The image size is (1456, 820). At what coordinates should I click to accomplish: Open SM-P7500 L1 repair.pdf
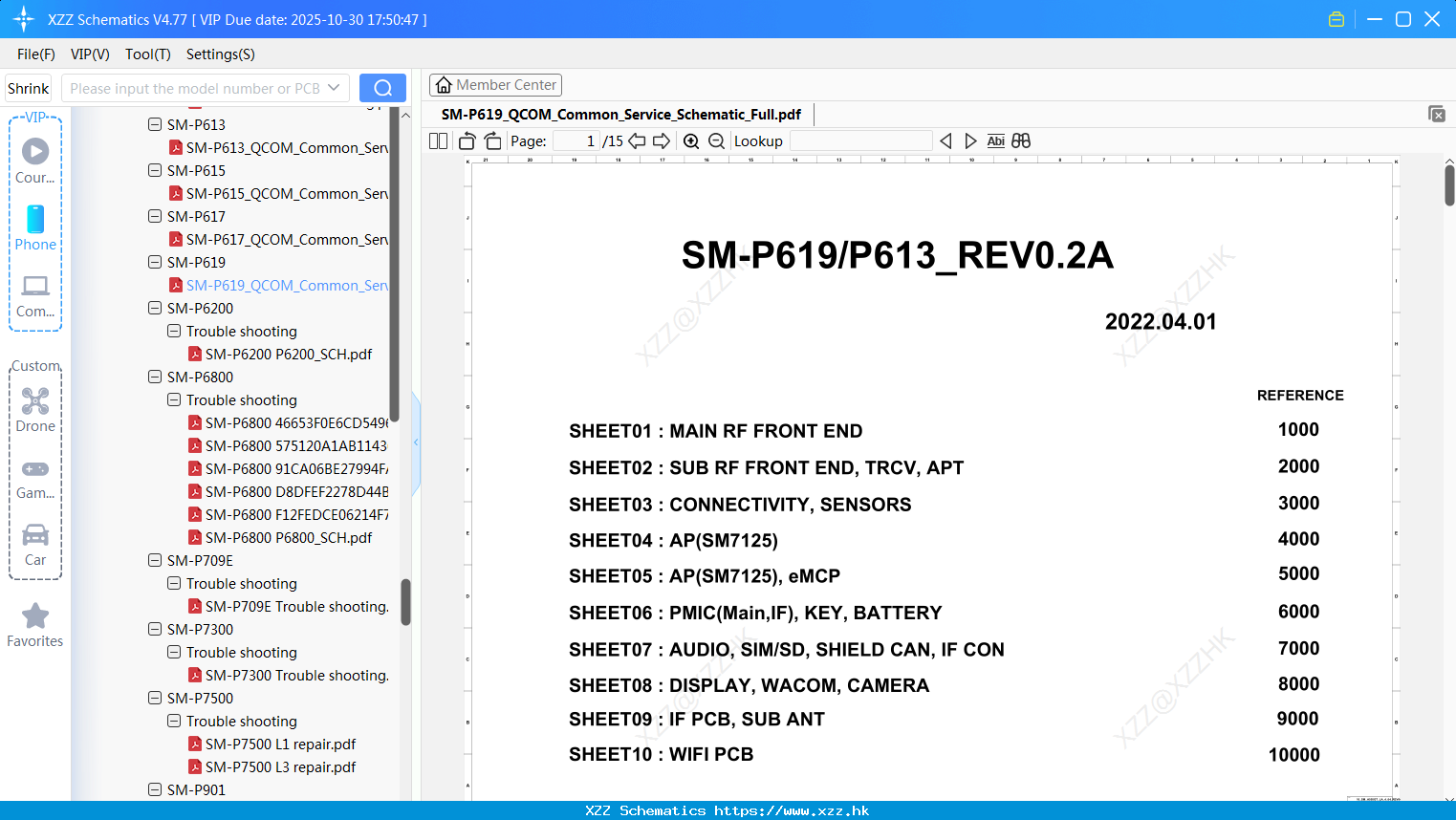pos(272,744)
